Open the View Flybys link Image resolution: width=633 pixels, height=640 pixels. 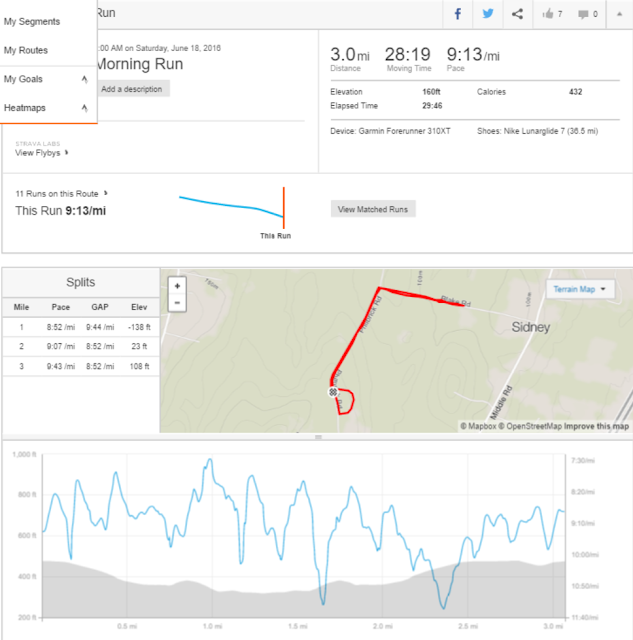(42, 153)
